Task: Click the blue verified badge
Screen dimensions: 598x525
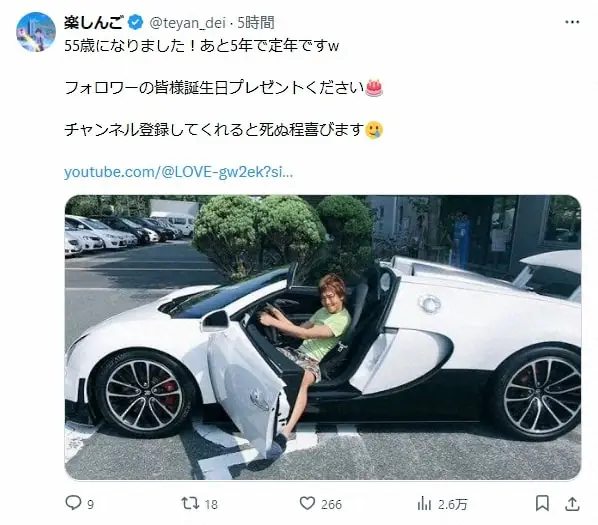Action: (135, 23)
